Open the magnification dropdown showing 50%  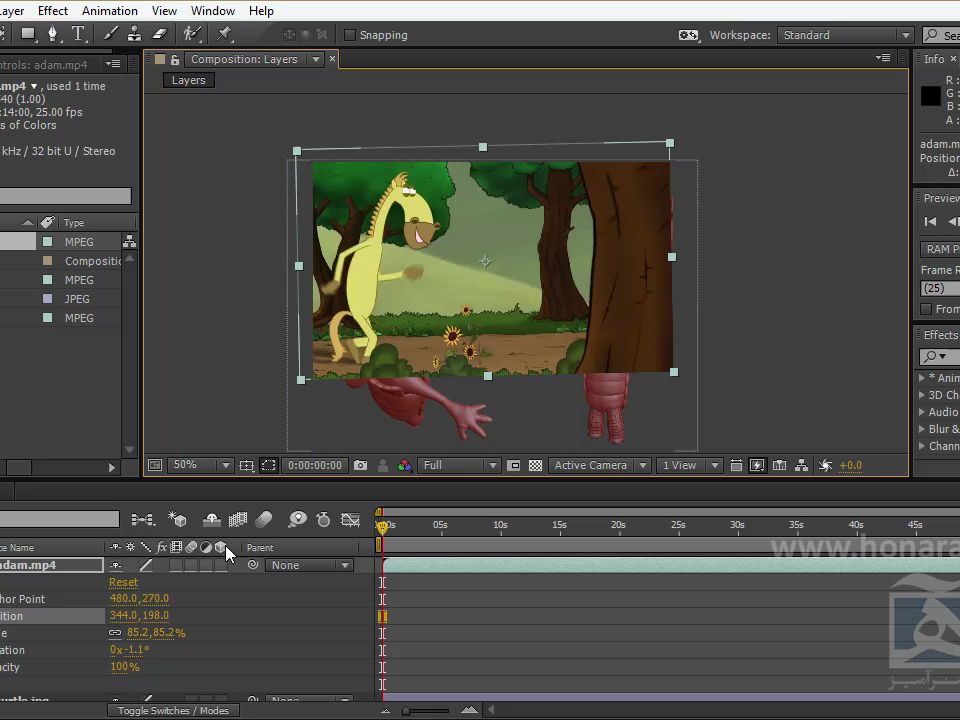pyautogui.click(x=200, y=465)
